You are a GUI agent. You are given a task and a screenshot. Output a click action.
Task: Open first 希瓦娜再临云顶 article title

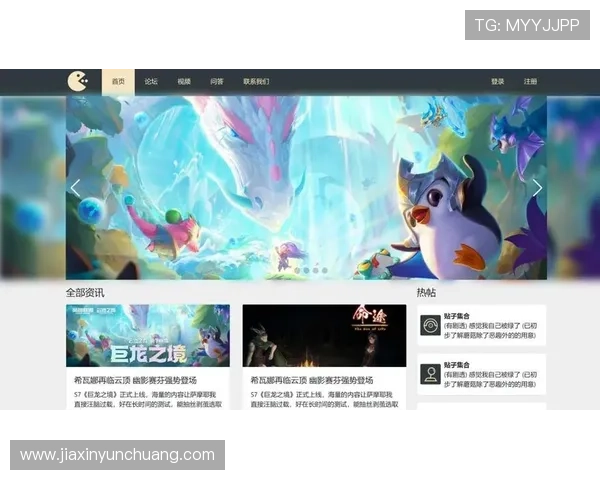(132, 381)
